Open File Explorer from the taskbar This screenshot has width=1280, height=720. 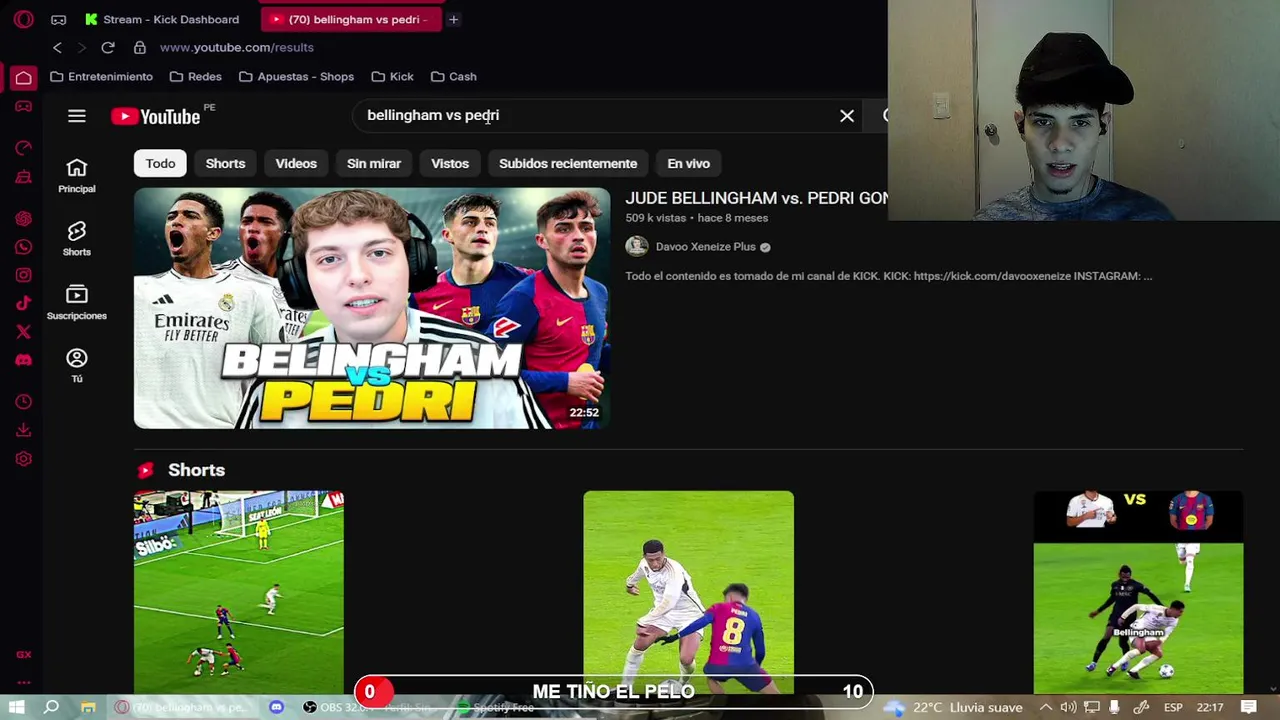(88, 707)
